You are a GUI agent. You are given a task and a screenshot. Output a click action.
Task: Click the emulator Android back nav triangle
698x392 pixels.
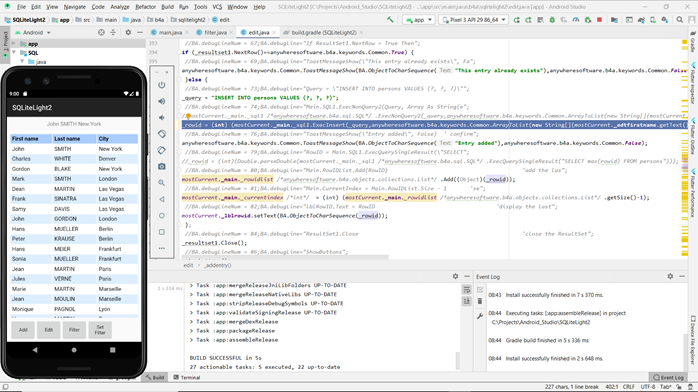(x=35, y=350)
